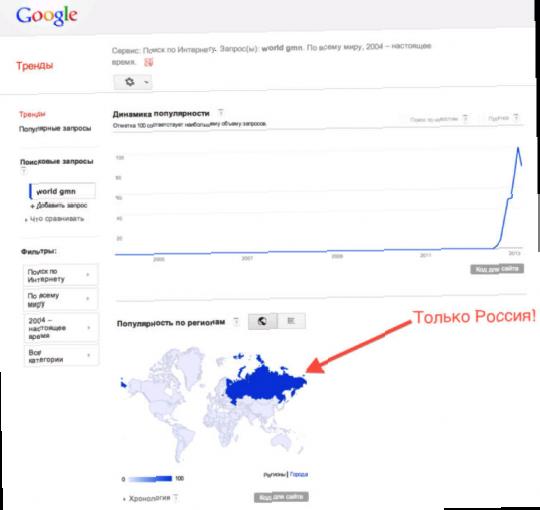The image size is (540, 510).
Task: Click Добавить запрос to add a term
Action: (59, 206)
